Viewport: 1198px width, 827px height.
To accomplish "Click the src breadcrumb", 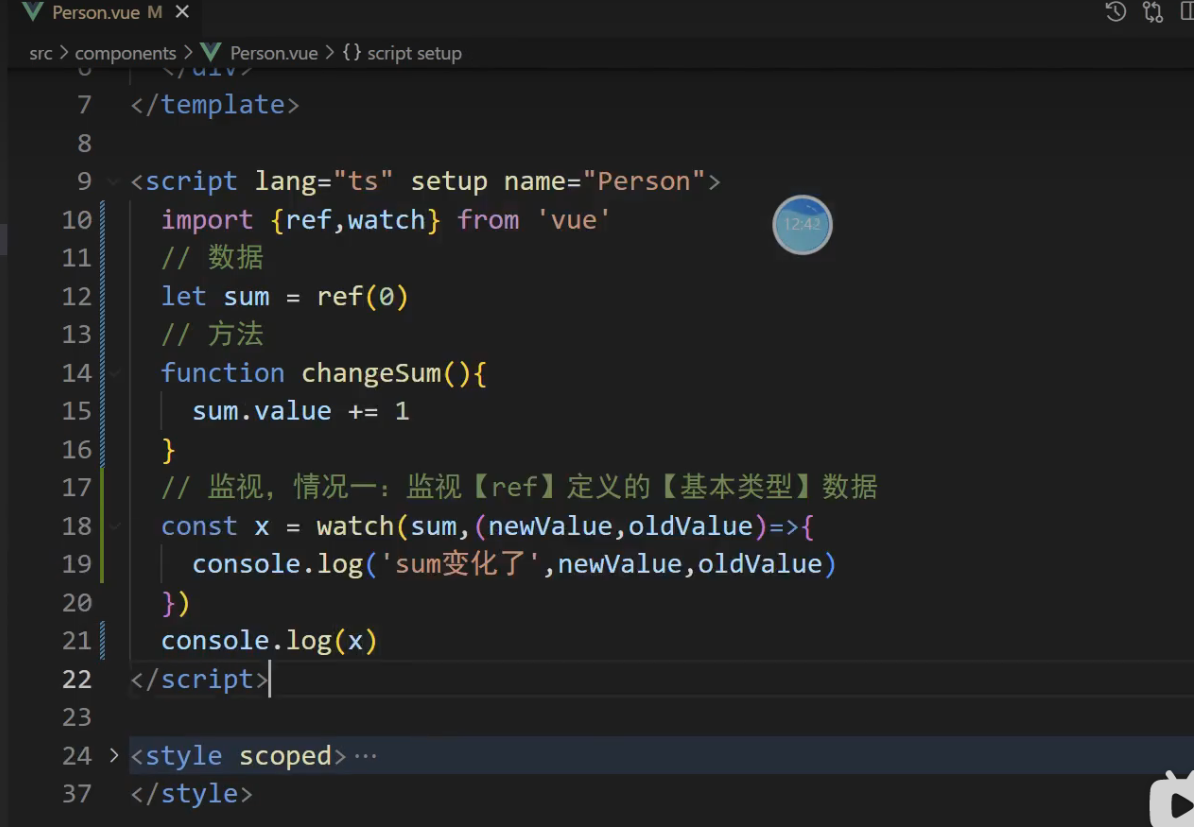I will [x=40, y=54].
